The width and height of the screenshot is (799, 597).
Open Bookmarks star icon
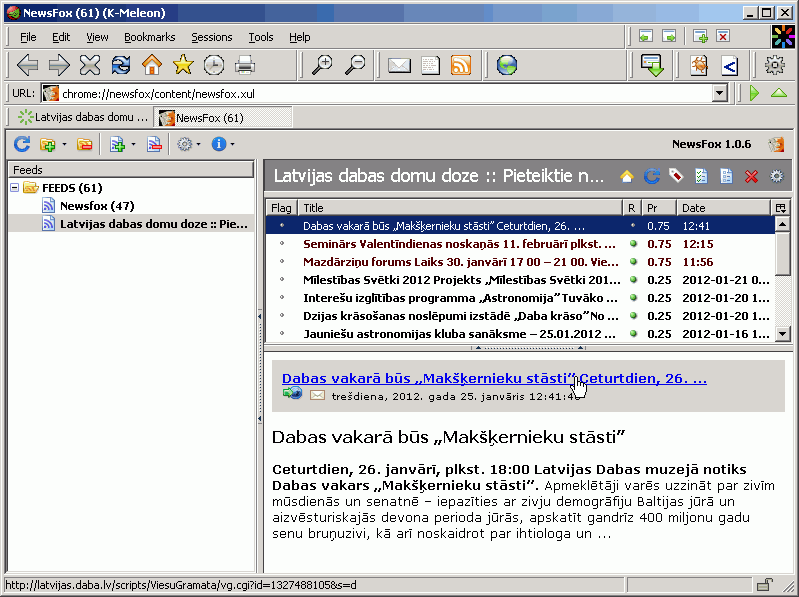pos(183,65)
